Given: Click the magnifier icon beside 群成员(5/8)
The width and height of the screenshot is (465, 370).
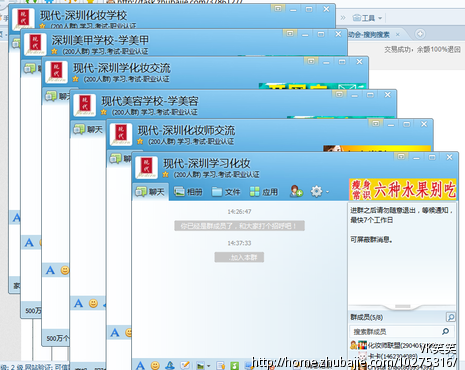Looking at the screenshot, I should (450, 317).
